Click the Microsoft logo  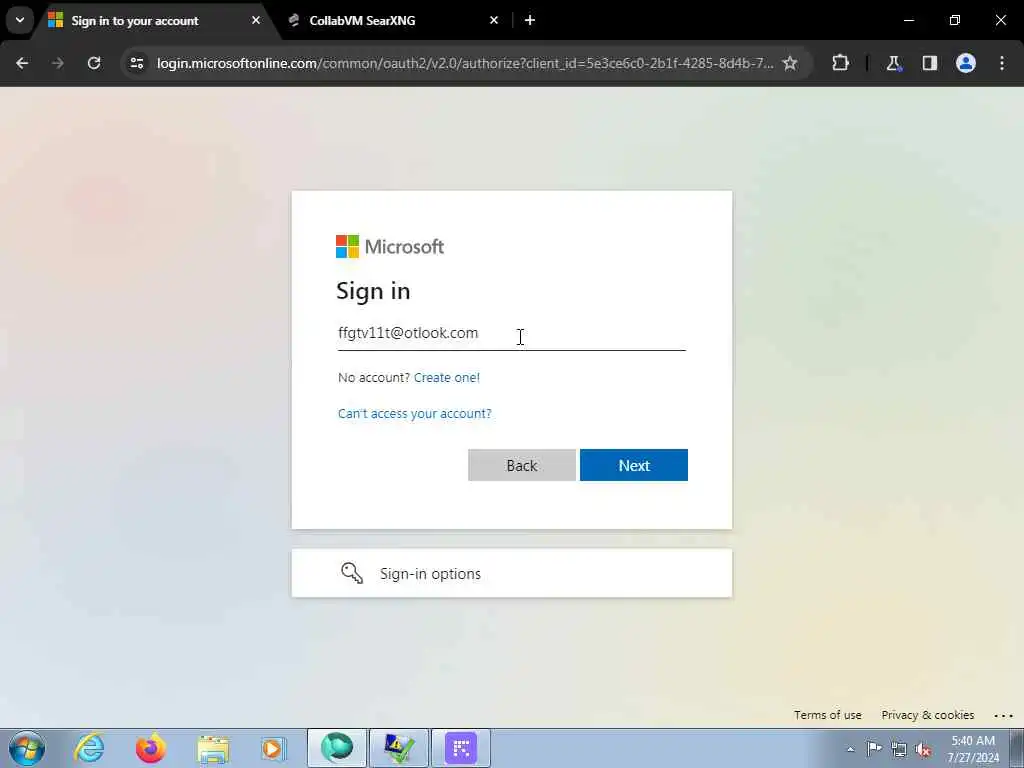click(x=390, y=247)
